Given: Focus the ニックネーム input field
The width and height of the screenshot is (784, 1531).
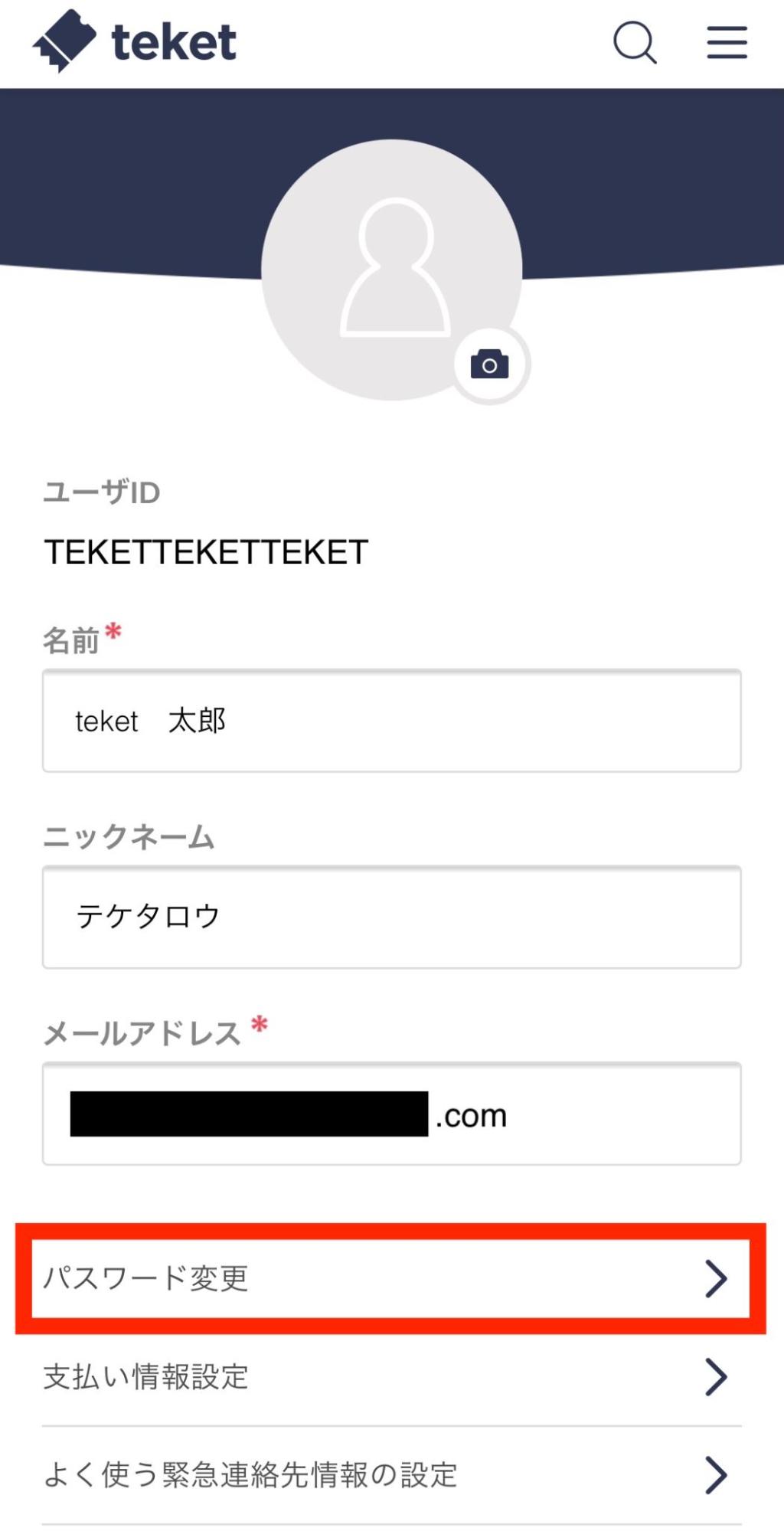Looking at the screenshot, I should coord(392,917).
